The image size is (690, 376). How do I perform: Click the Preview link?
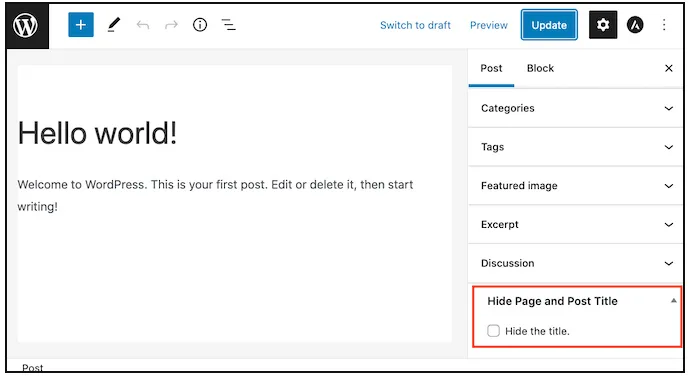pos(488,25)
